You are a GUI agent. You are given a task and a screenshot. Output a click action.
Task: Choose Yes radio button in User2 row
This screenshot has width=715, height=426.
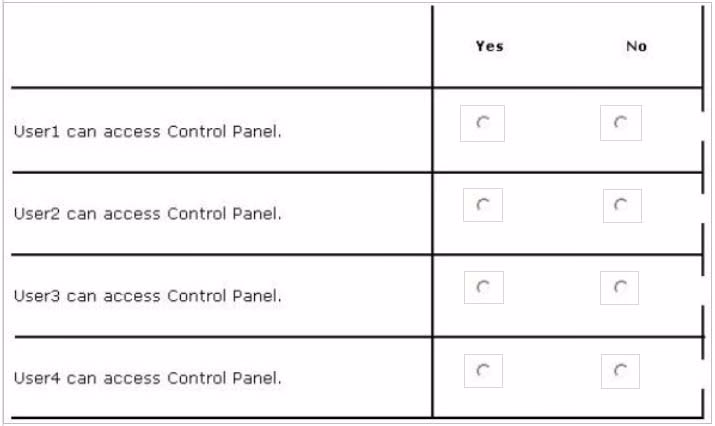(483, 205)
